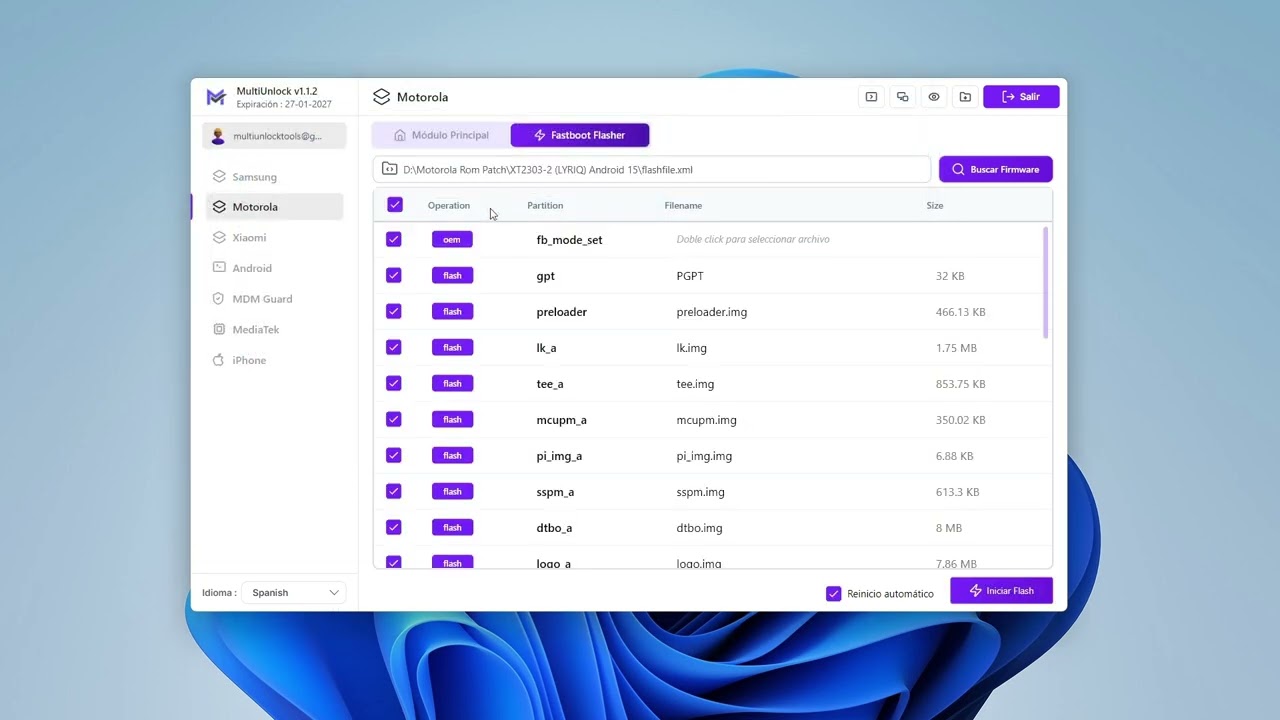Deselect the mcupm_a row checkbox

(x=394, y=419)
